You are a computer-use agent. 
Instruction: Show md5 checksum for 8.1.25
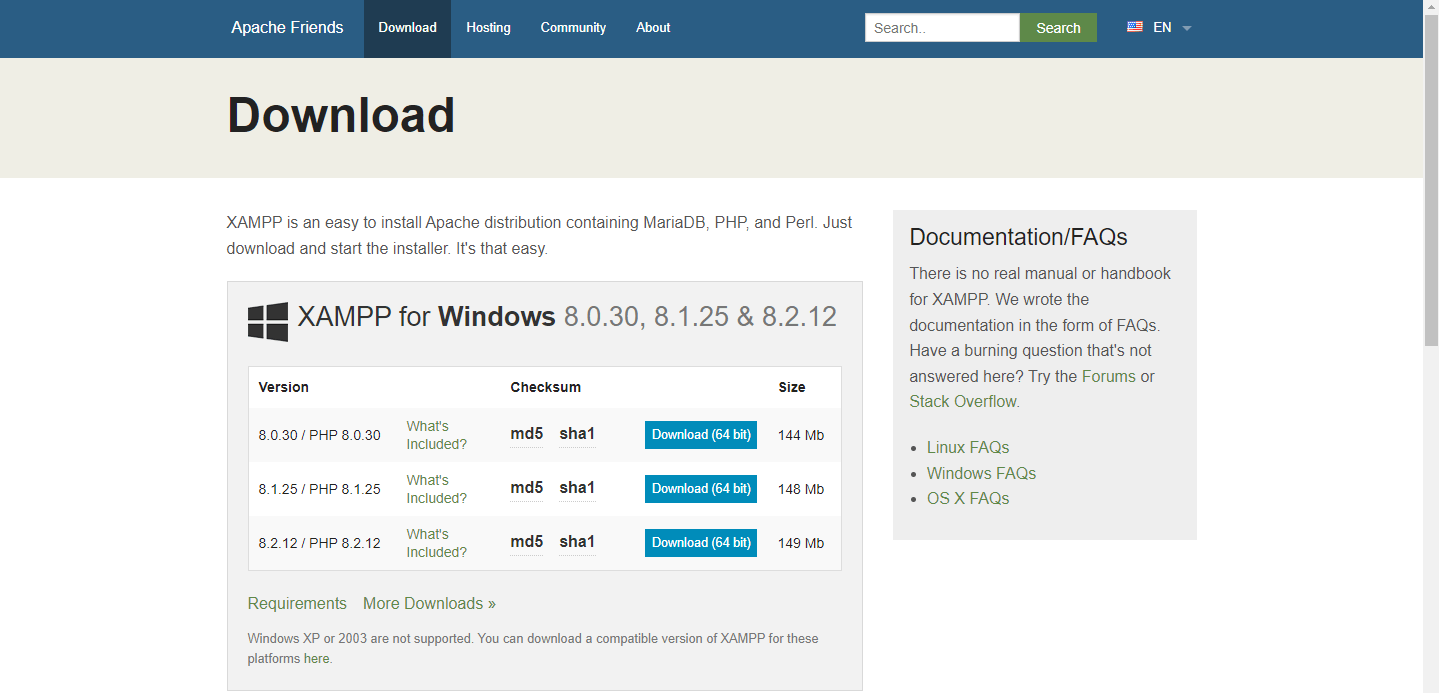pyautogui.click(x=527, y=488)
